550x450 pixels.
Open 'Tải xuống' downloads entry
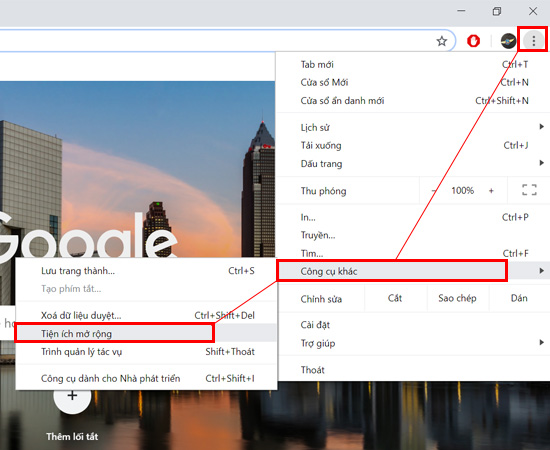point(412,145)
